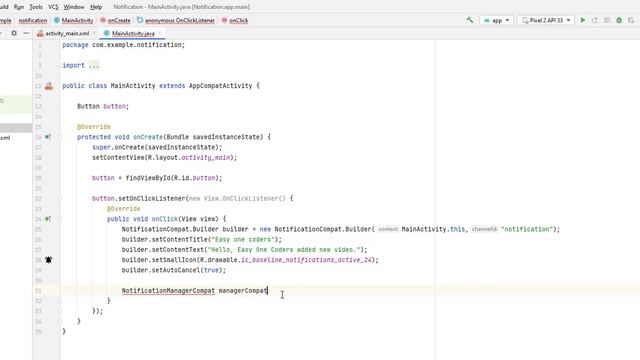Click the icon beside anonymous OnClickListener breadcrumb

point(140,20)
